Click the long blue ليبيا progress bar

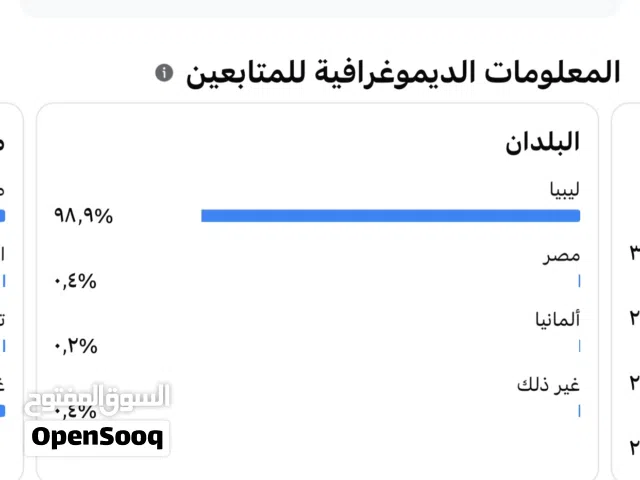click(x=390, y=215)
